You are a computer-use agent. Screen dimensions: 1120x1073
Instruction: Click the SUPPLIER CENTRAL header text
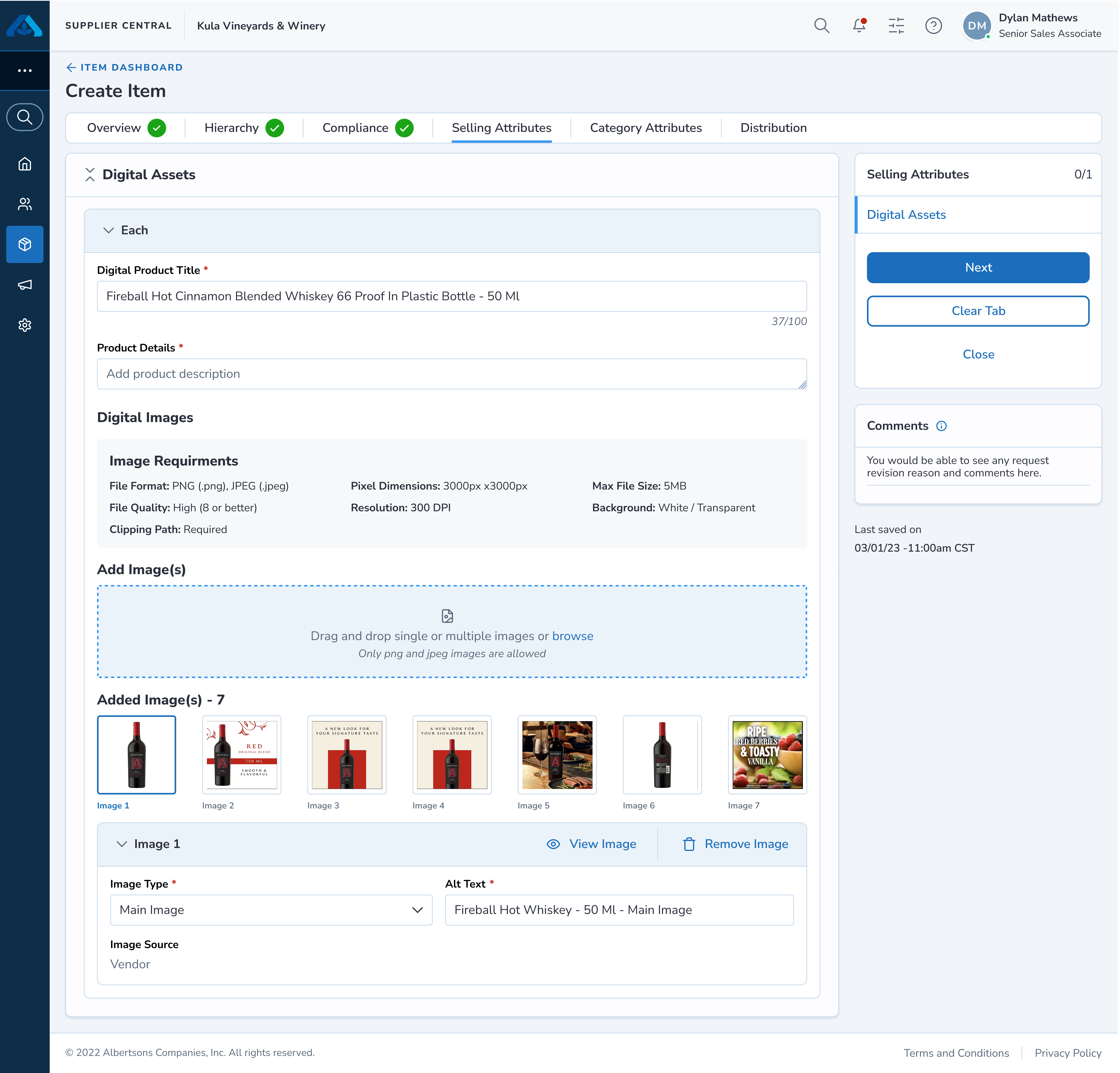[x=118, y=26]
